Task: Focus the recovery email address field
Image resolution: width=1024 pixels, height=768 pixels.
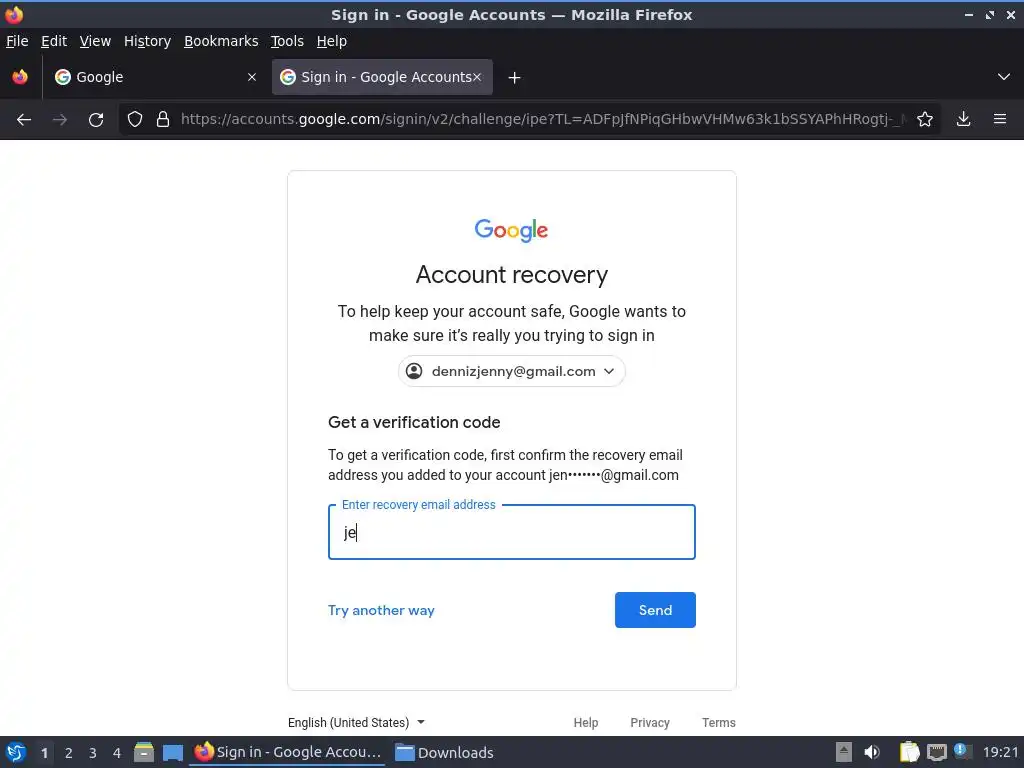Action: [x=511, y=532]
